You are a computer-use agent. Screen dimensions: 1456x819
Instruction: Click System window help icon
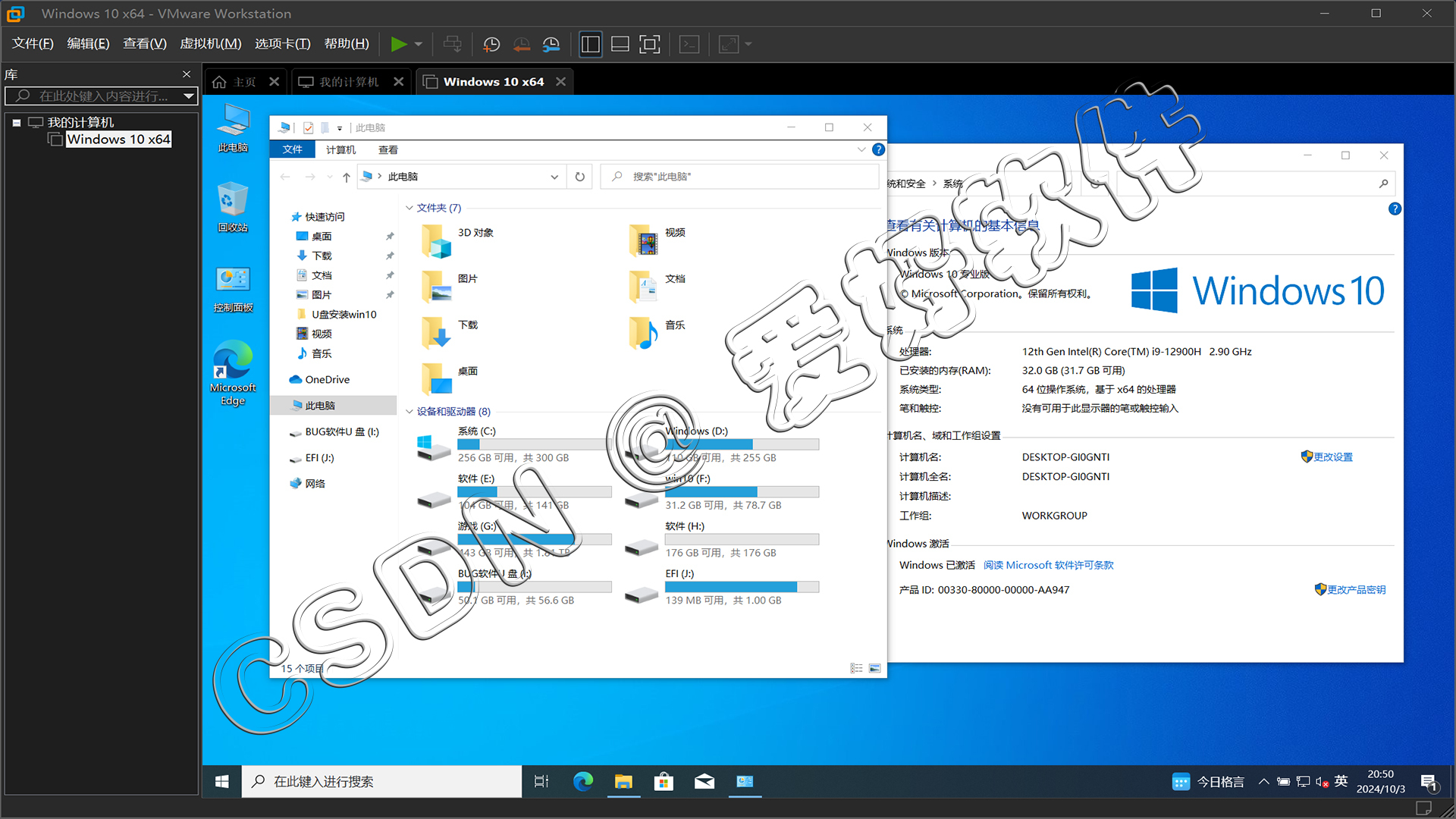pyautogui.click(x=1395, y=209)
